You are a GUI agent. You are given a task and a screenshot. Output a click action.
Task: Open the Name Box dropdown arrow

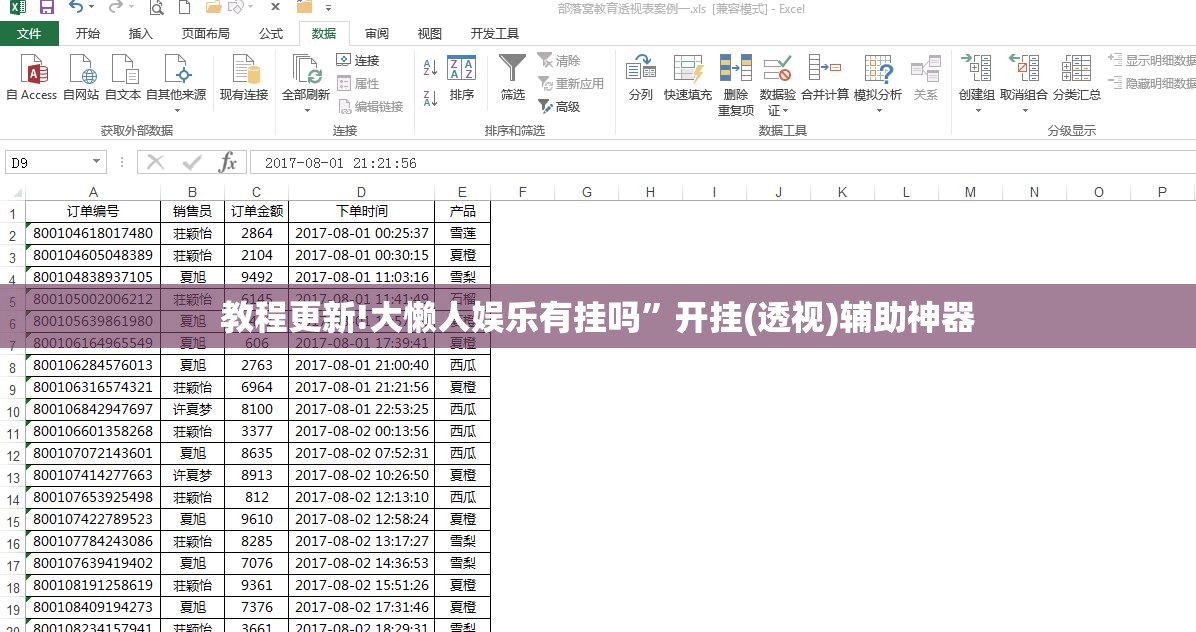[97, 162]
